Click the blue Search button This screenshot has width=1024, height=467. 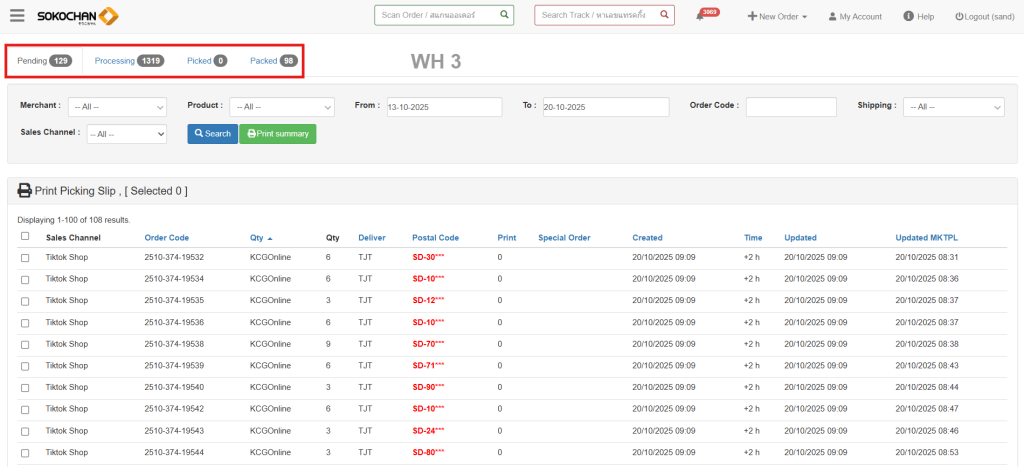coord(212,134)
